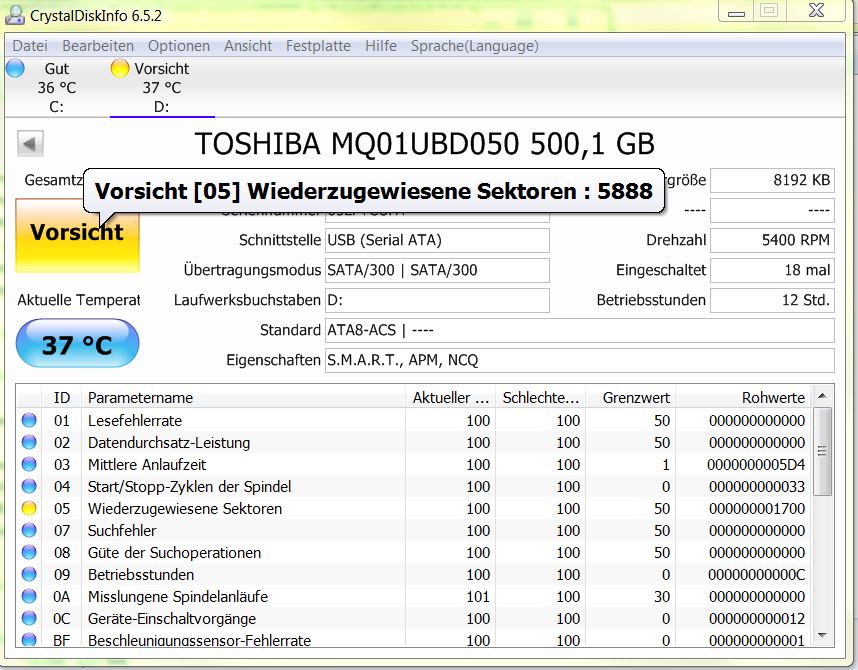Click the Aktueller column header
This screenshot has width=858, height=670.
[450, 397]
